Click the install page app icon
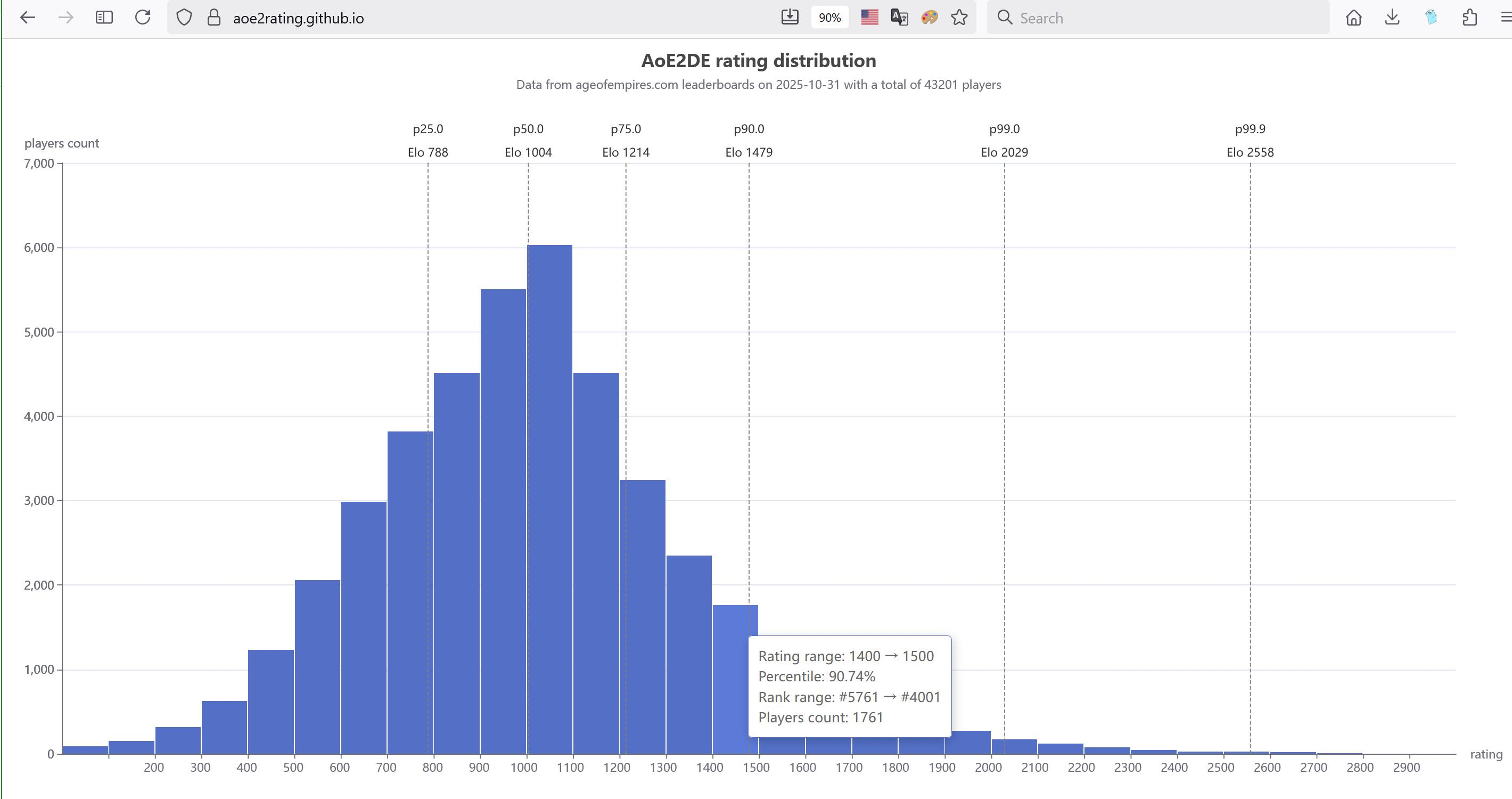Screen dimensions: 1512x799 790,18
